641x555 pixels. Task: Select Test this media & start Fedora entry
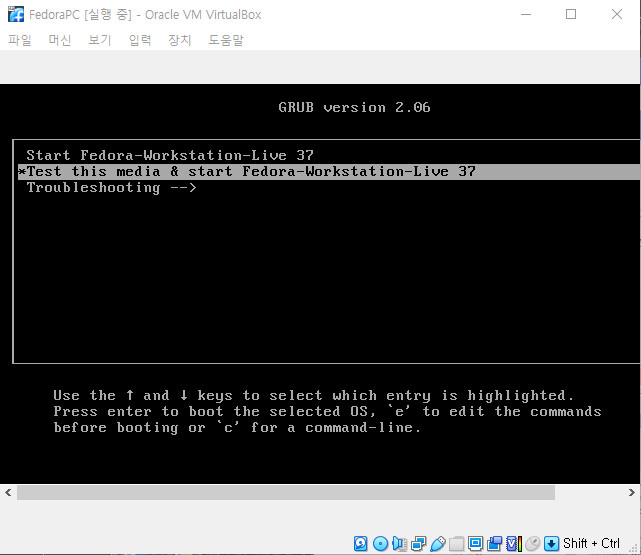coord(329,172)
